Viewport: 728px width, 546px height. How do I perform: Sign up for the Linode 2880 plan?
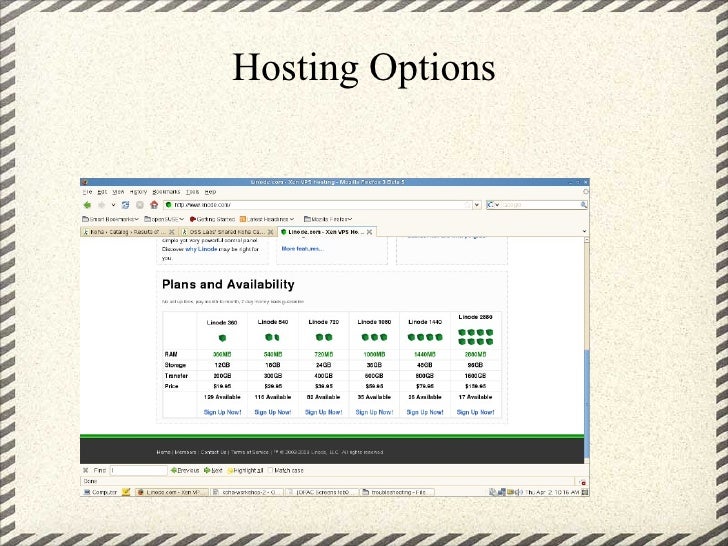pyautogui.click(x=475, y=412)
